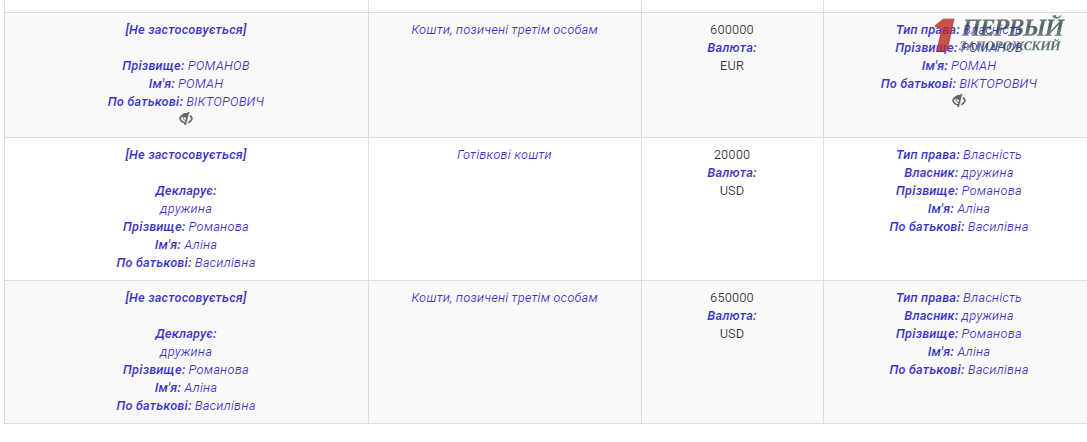
Task: Click 'Власник: дружина' in Готівкові кошти row
Action: 959,173
